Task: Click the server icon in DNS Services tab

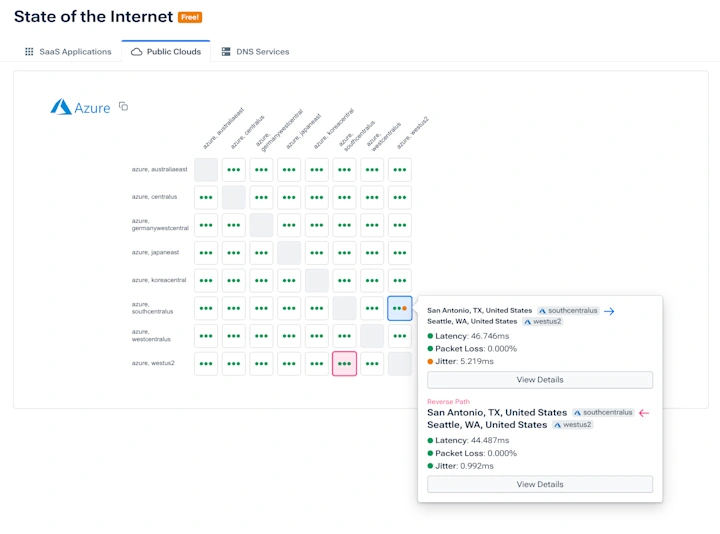Action: [x=226, y=51]
